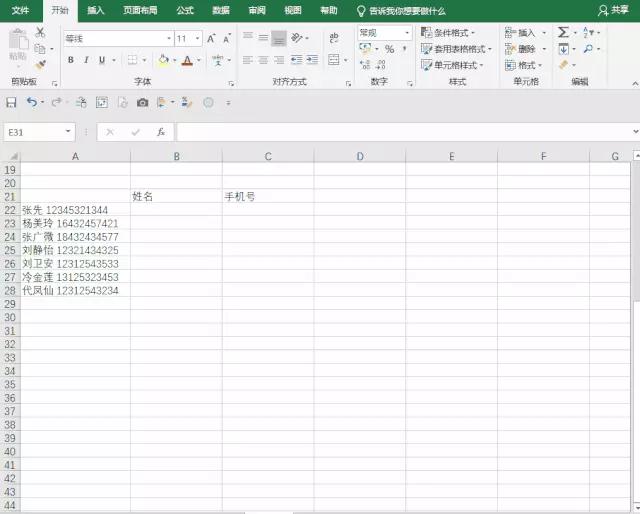Click the Clear eraser icon

click(x=563, y=65)
